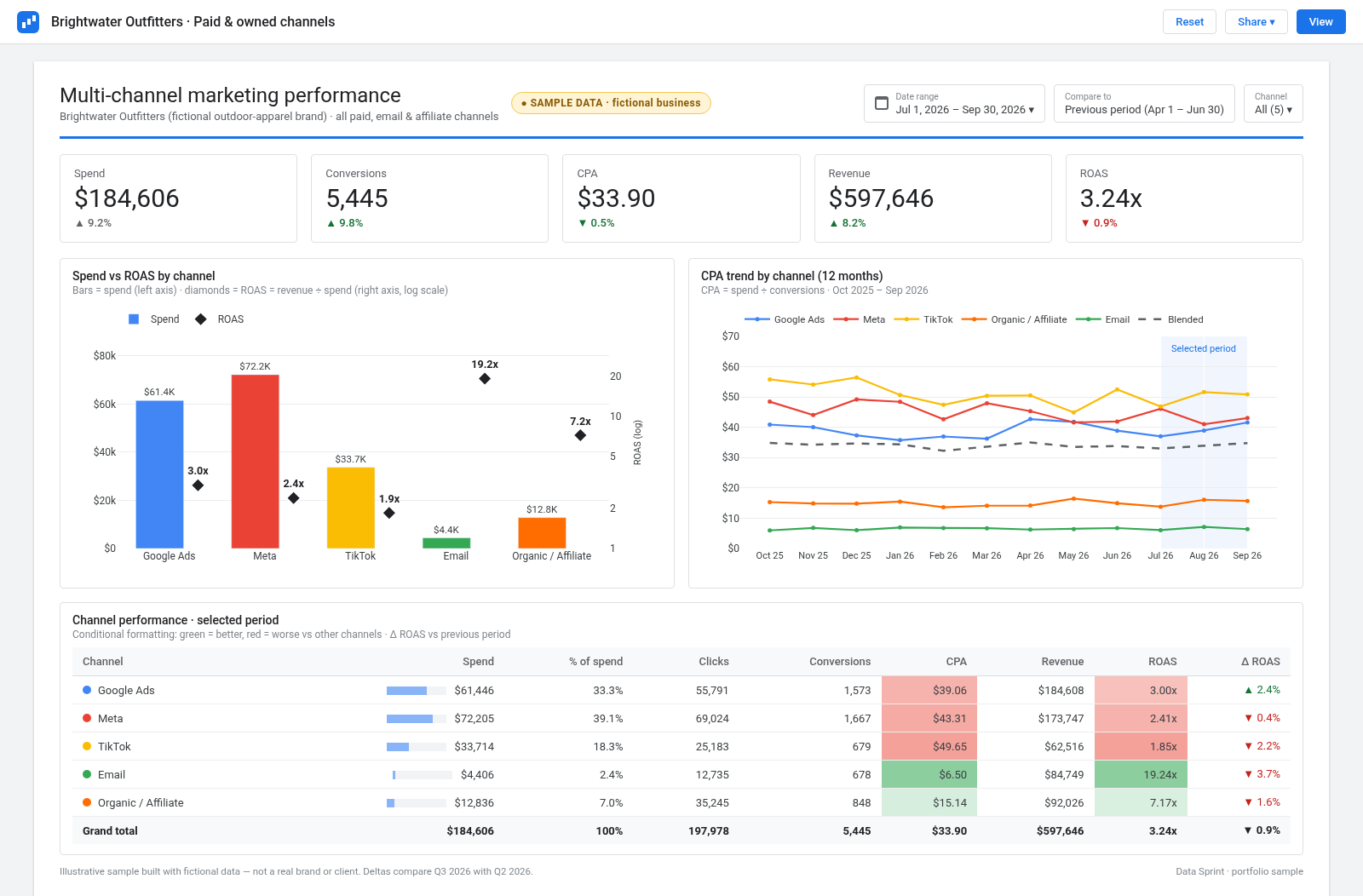Toggle Blended dashed series in legend
Image resolution: width=1363 pixels, height=896 pixels.
1170,319
